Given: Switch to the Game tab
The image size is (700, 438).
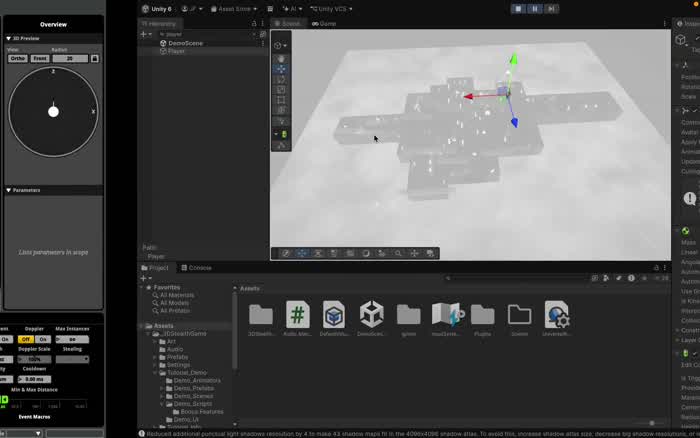Looking at the screenshot, I should coord(324,23).
